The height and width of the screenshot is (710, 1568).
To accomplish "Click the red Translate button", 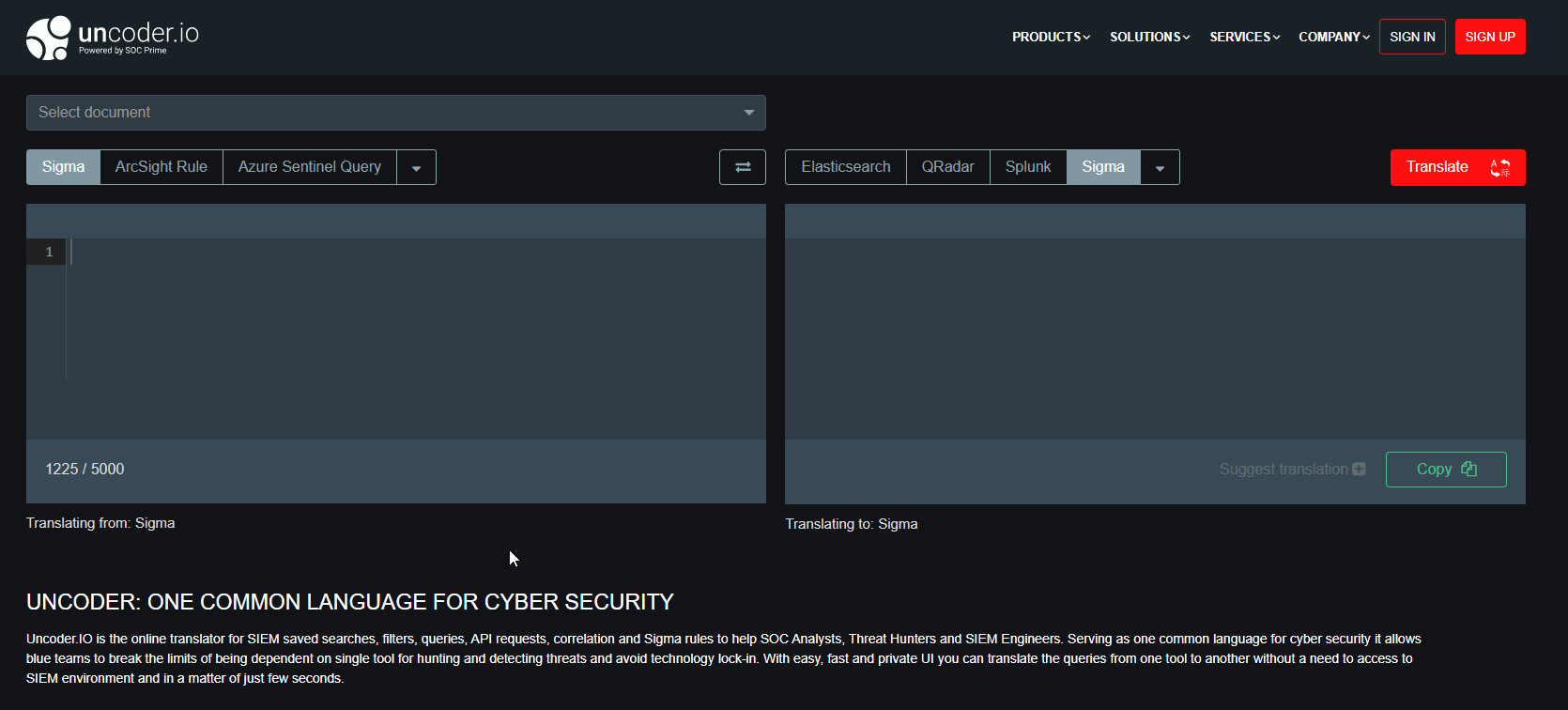I will coord(1458,167).
